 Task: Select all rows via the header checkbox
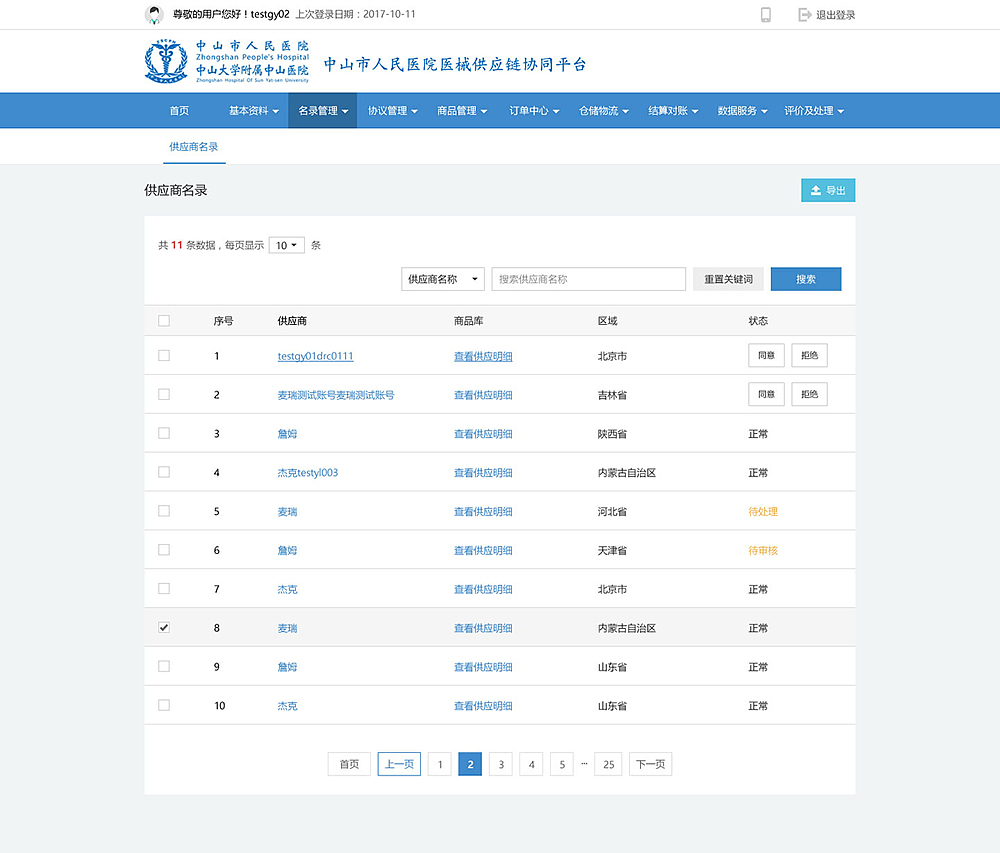click(x=163, y=320)
